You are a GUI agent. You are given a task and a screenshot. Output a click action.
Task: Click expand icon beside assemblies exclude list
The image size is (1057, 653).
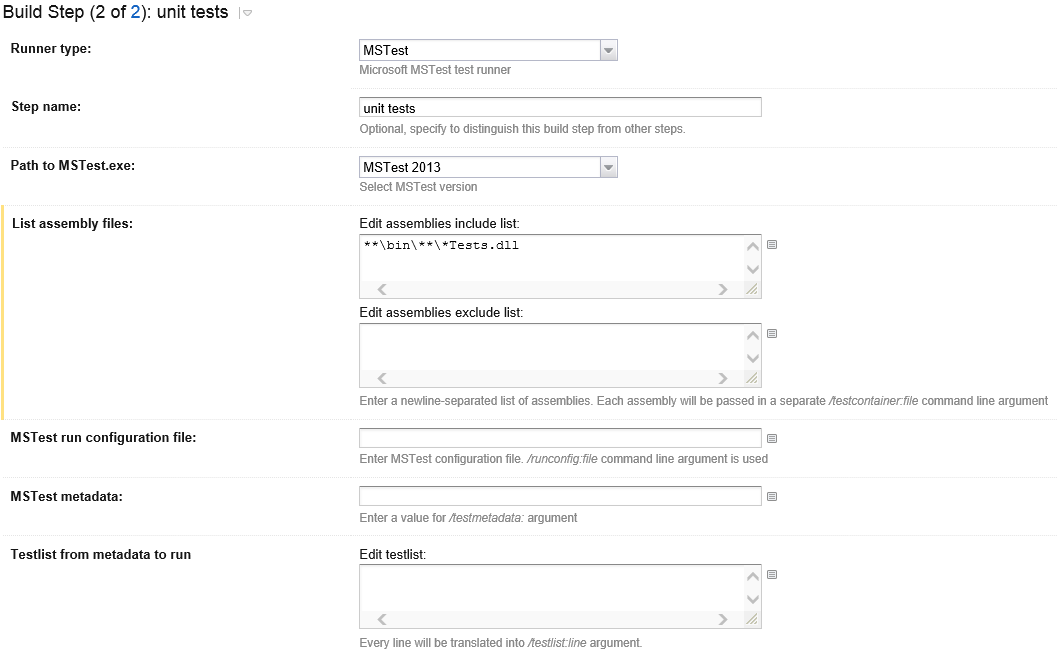[x=772, y=334]
